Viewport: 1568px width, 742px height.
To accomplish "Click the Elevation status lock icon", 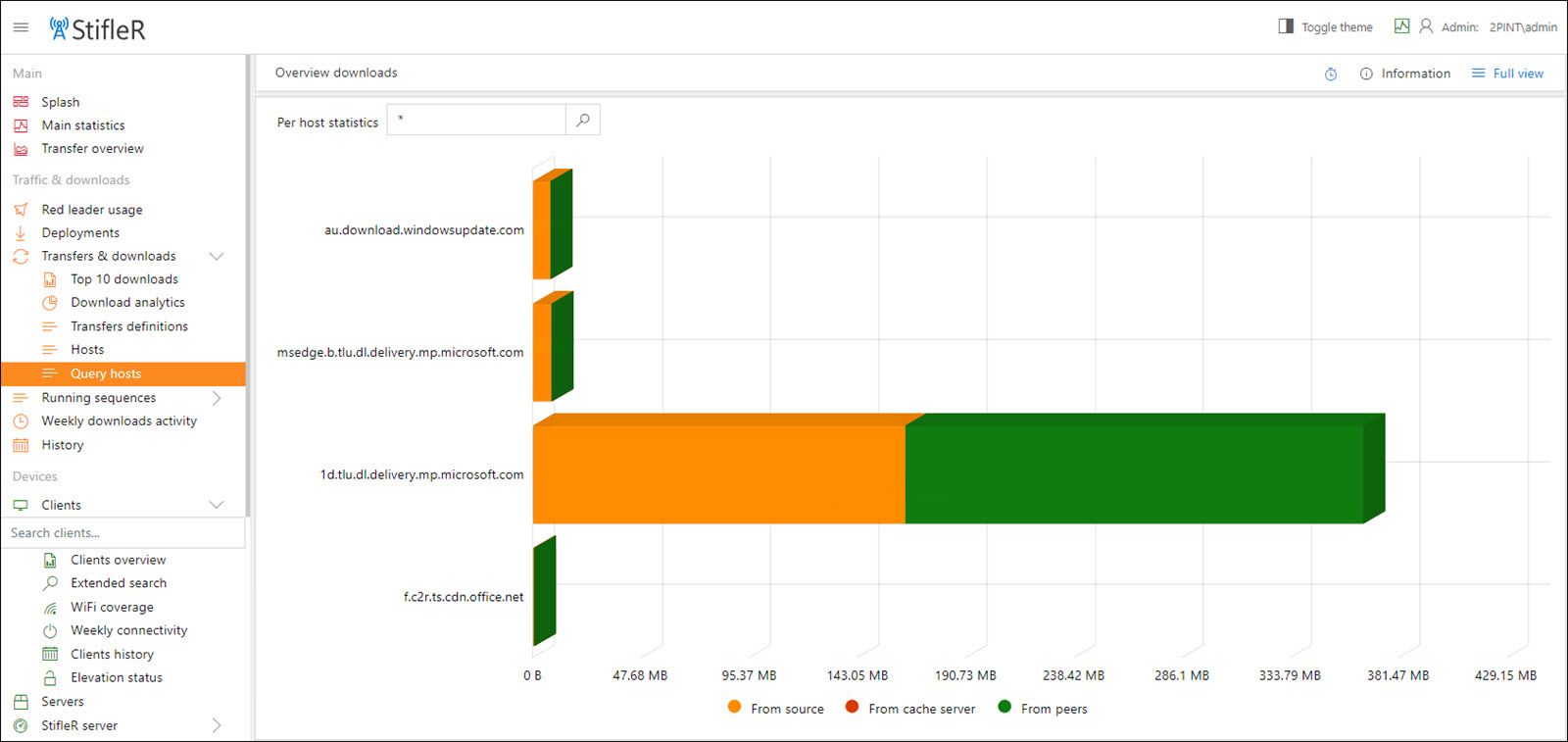I will pyautogui.click(x=50, y=678).
